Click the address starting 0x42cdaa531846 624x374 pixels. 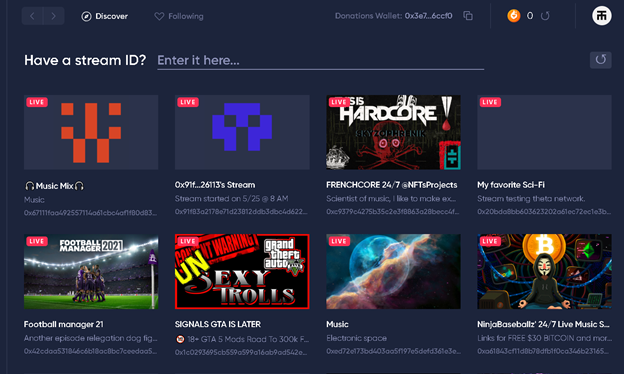(x=90, y=351)
